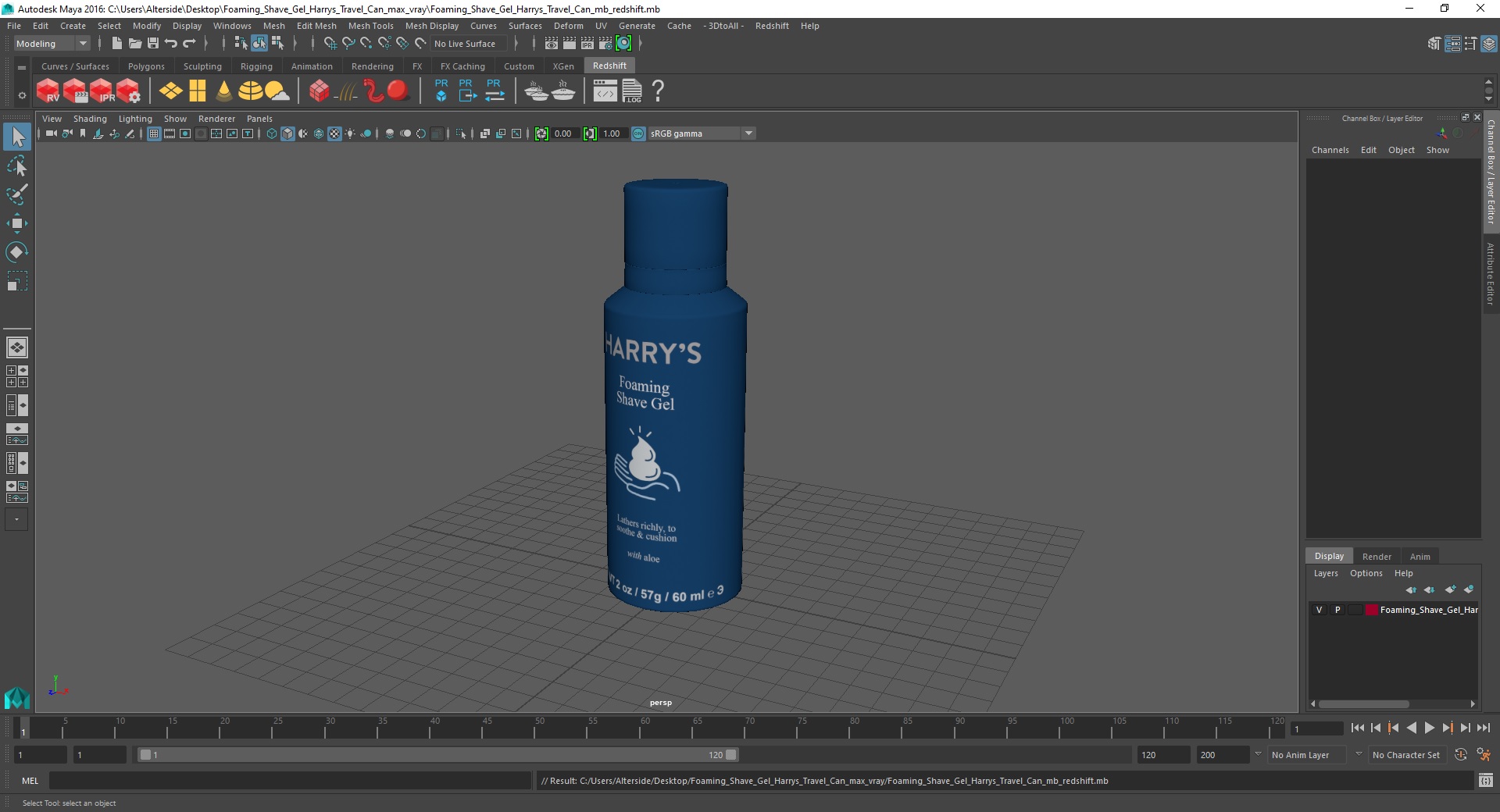This screenshot has height=812, width=1500.
Task: Toggle auto keyframe button
Action: click(1460, 755)
